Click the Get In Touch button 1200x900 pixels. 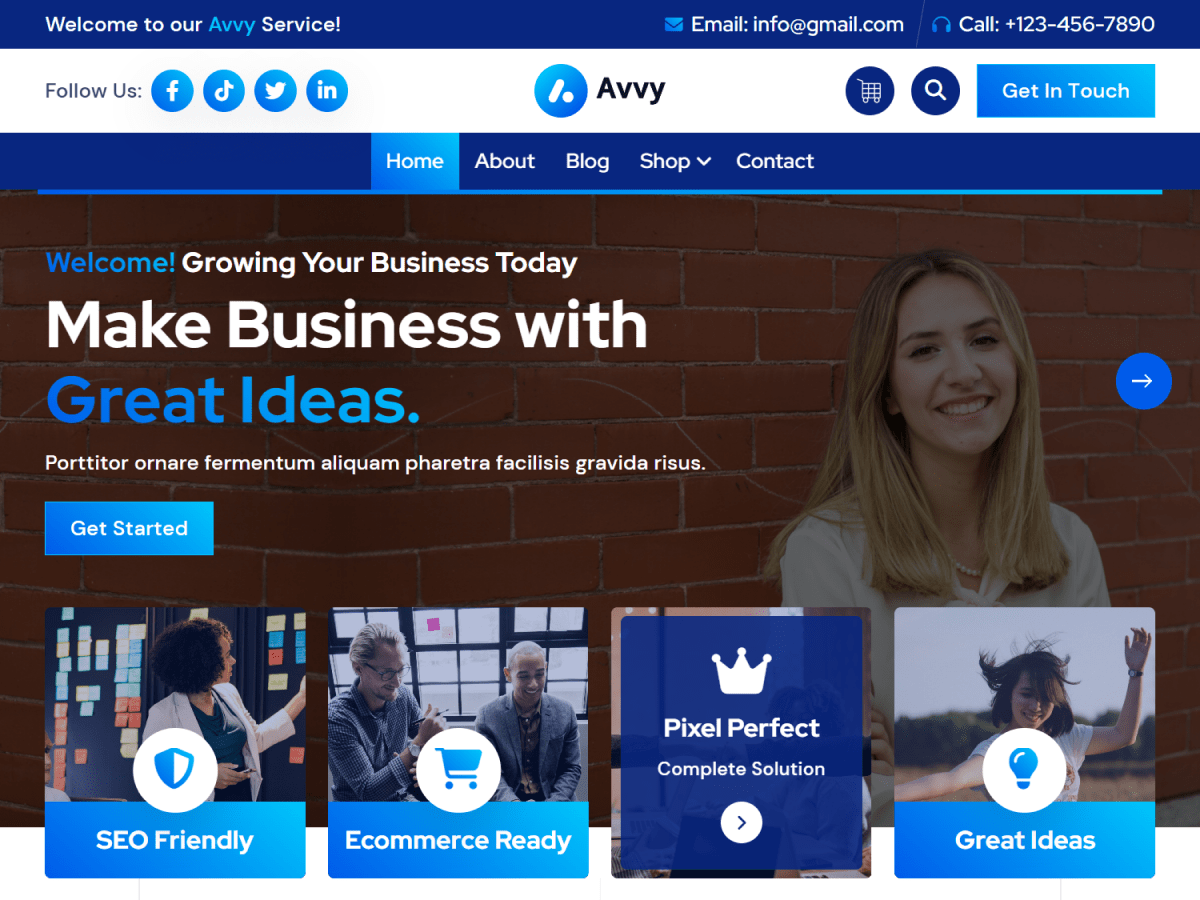point(1066,91)
